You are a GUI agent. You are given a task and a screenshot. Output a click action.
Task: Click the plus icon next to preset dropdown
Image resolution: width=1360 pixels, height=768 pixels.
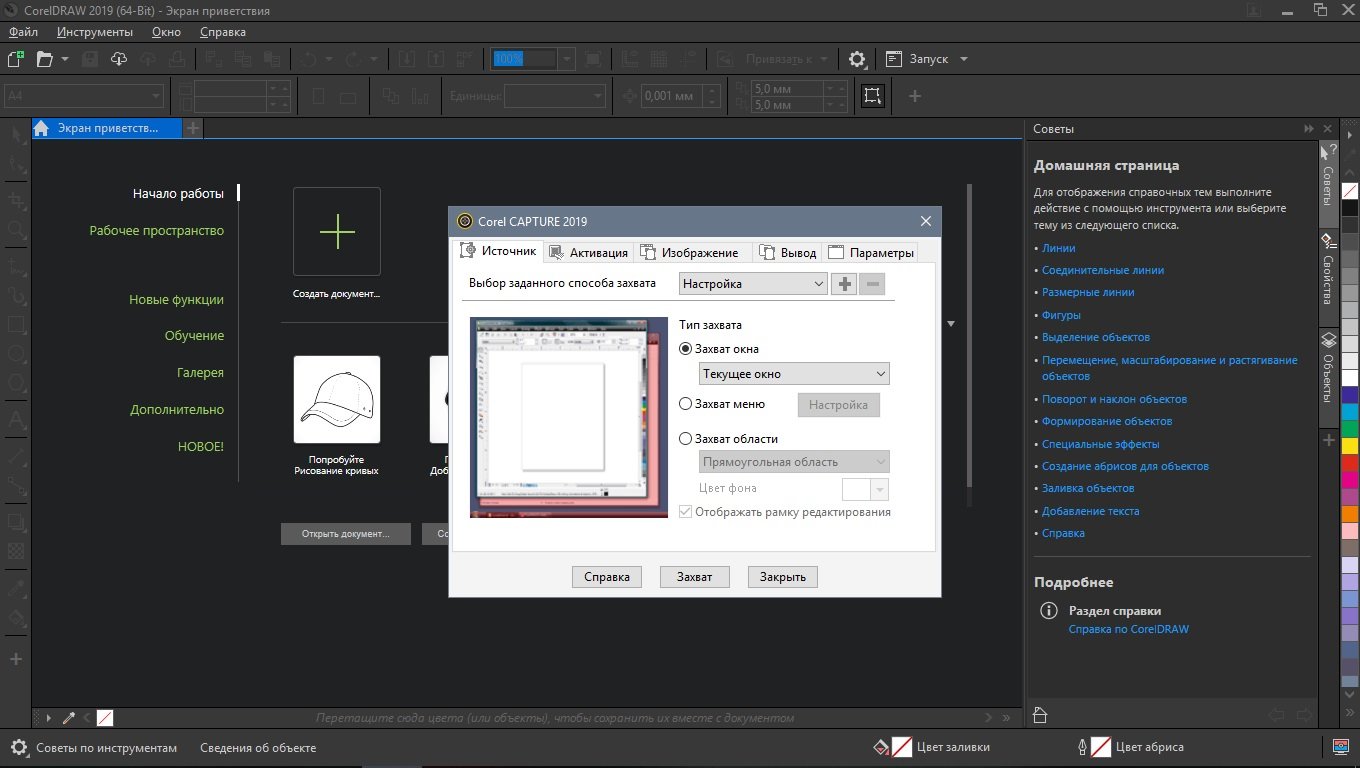tap(844, 284)
